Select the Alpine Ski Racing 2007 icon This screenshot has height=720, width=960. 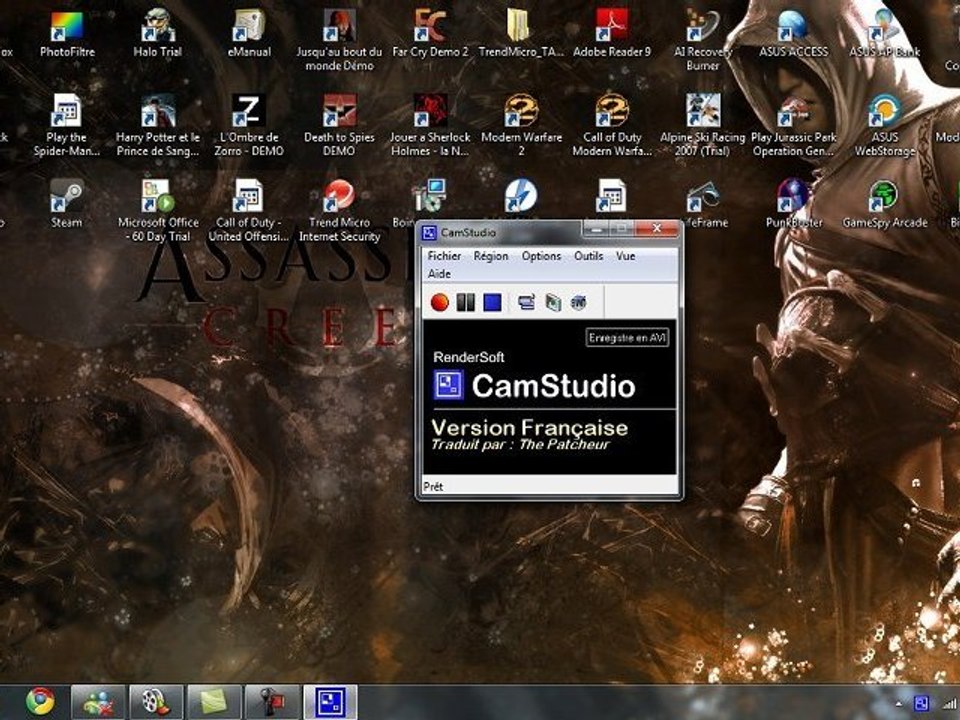tap(702, 126)
